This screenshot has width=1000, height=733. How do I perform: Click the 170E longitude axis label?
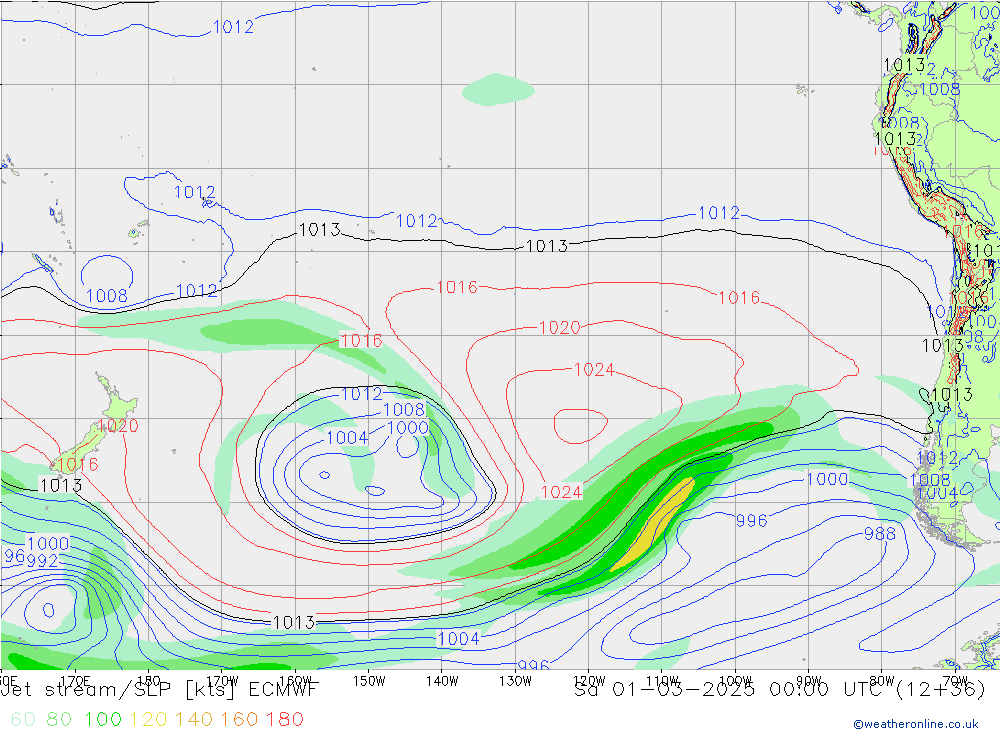point(75,680)
